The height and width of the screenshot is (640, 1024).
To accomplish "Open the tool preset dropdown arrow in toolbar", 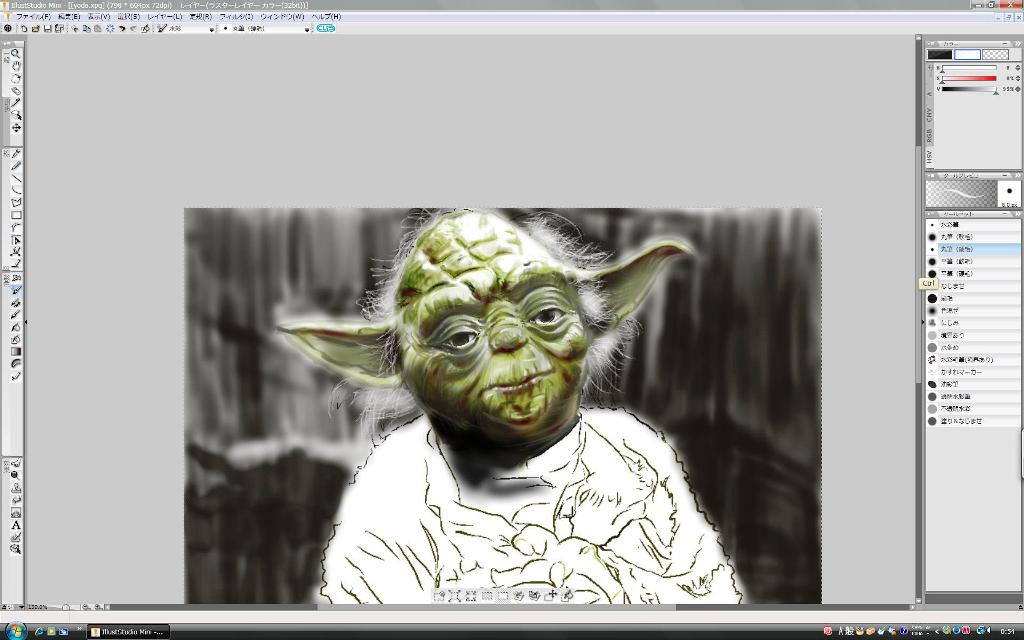I will point(212,29).
